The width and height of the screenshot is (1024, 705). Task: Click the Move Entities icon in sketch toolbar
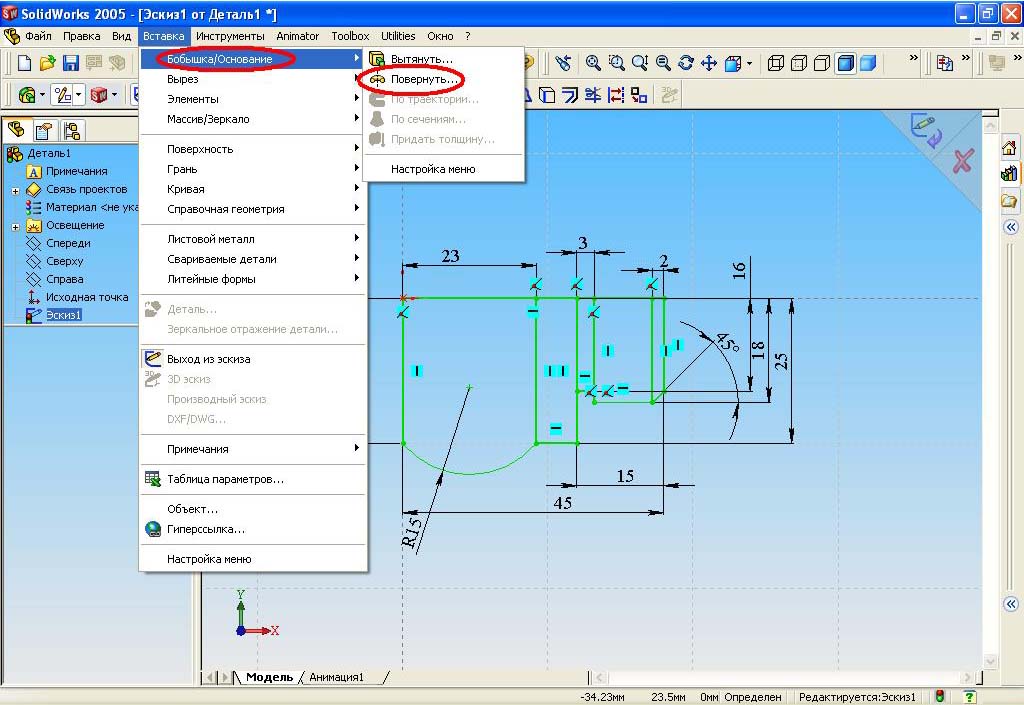pos(639,95)
